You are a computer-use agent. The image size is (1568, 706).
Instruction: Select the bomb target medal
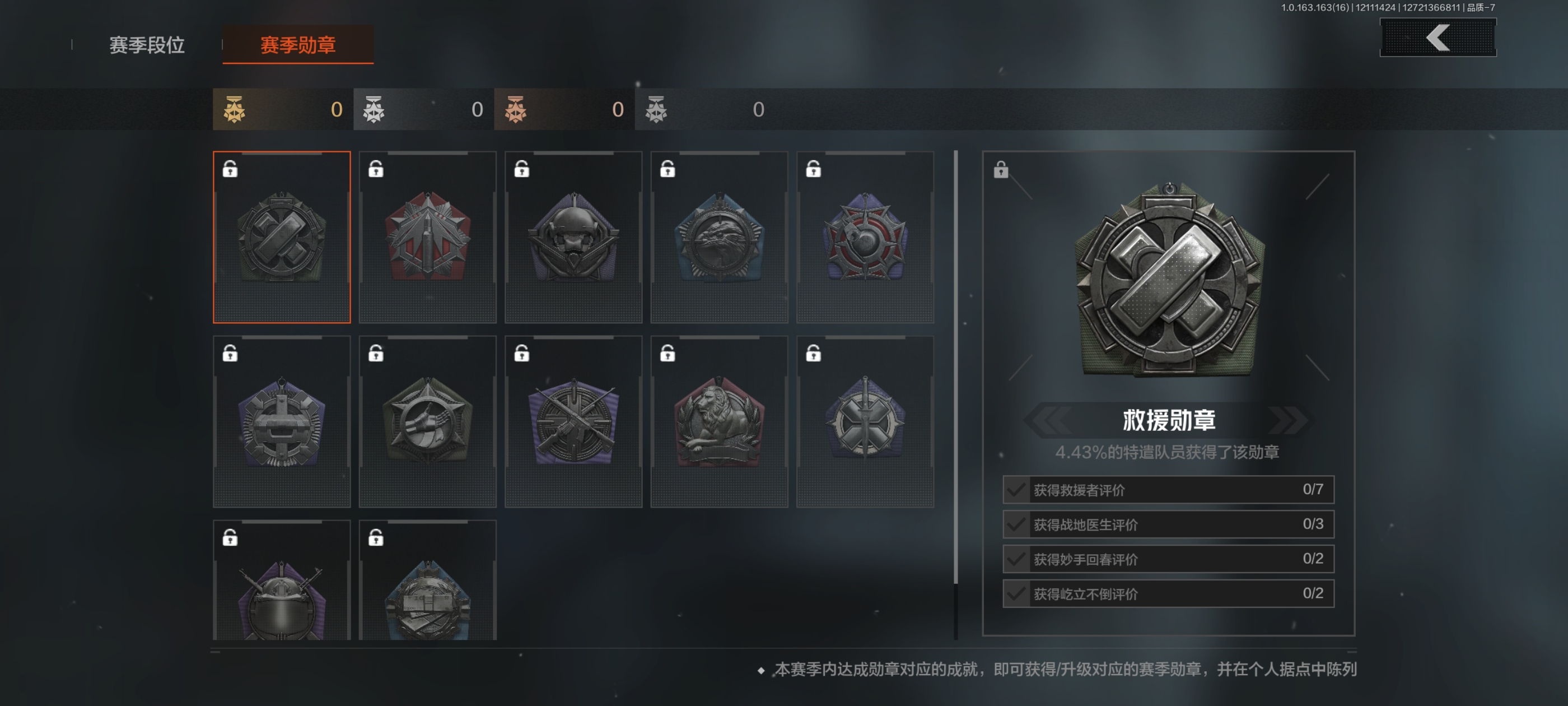coord(865,237)
